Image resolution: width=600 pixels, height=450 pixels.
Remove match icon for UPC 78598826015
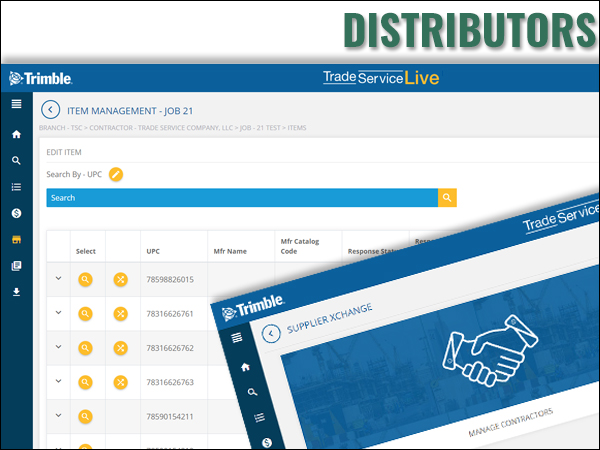[121, 279]
